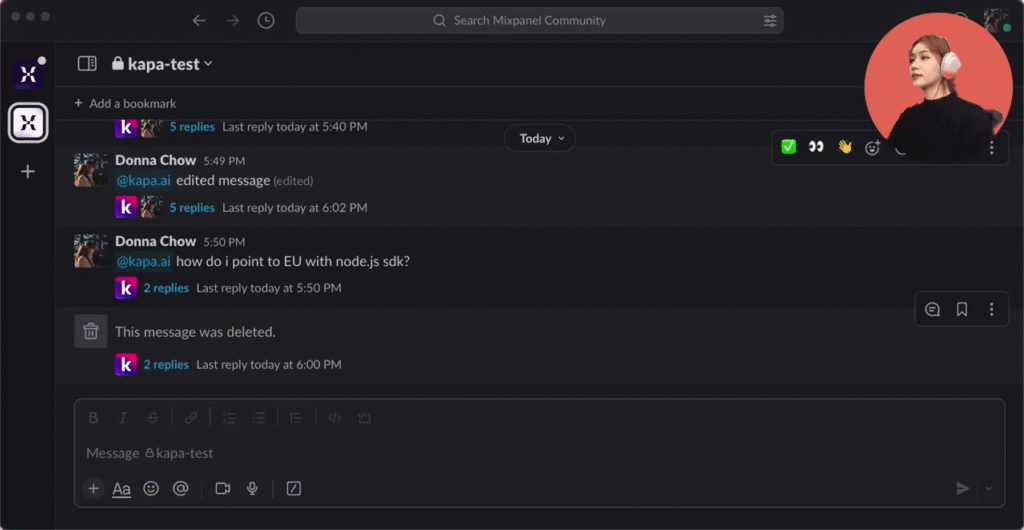Image resolution: width=1024 pixels, height=530 pixels.
Task: Toggle the sidebar panel icon
Action: click(x=87, y=64)
